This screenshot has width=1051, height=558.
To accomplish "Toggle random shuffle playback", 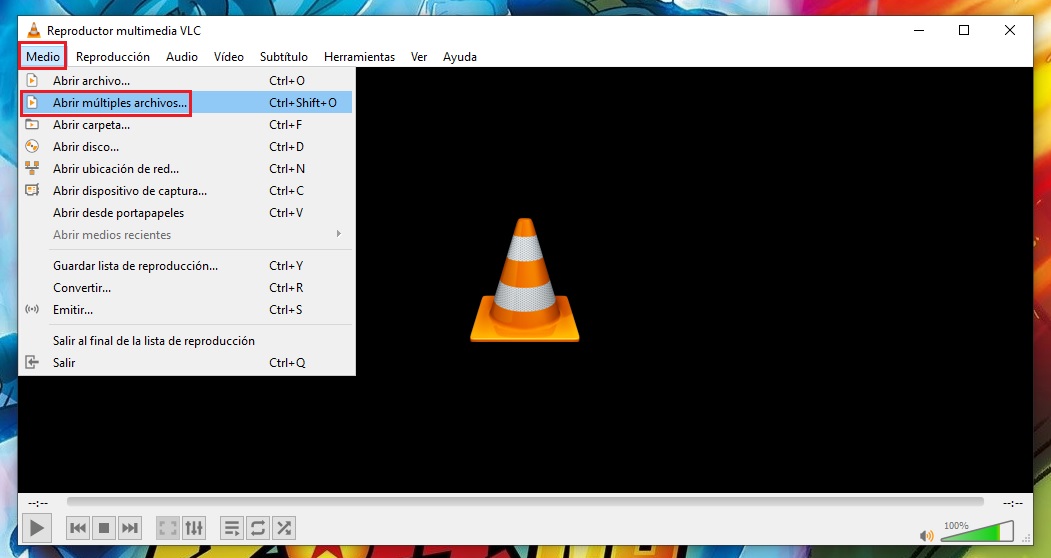I will [x=284, y=527].
